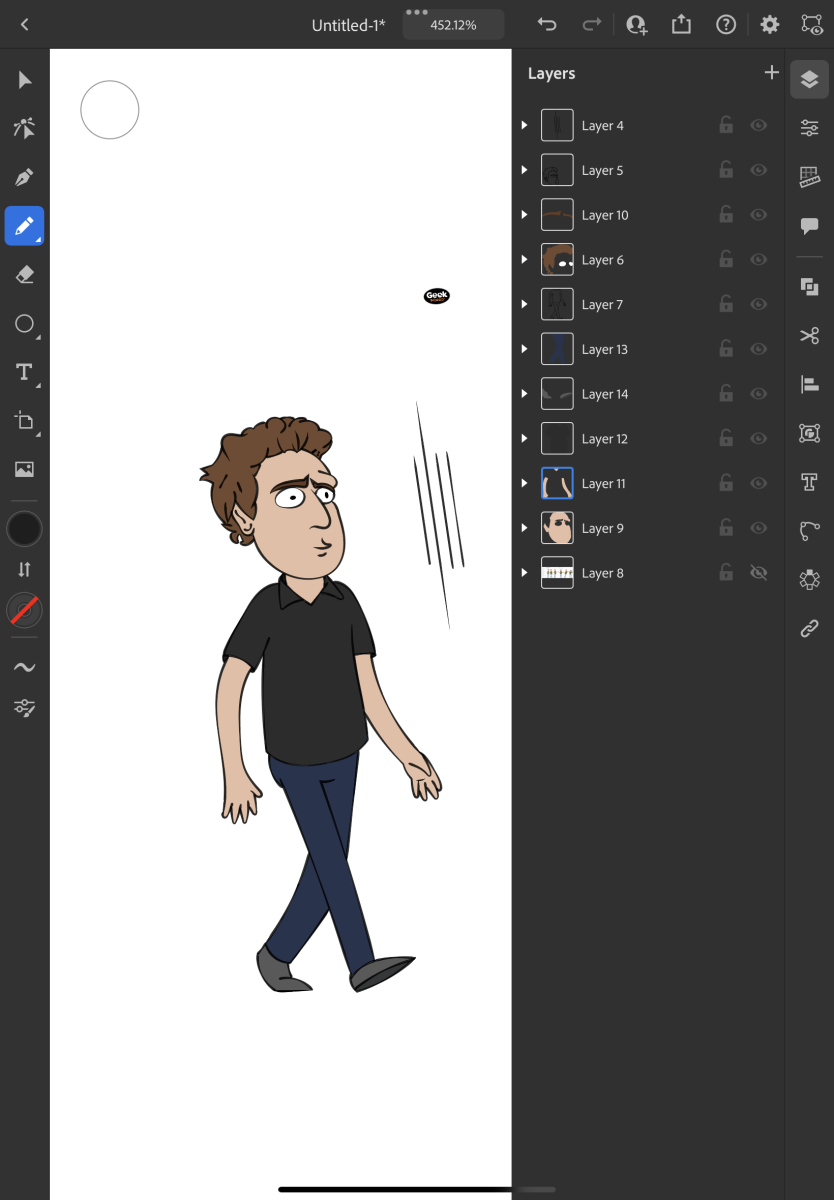Lock Layer 11
Viewport: 834px width, 1200px height.
tap(726, 483)
